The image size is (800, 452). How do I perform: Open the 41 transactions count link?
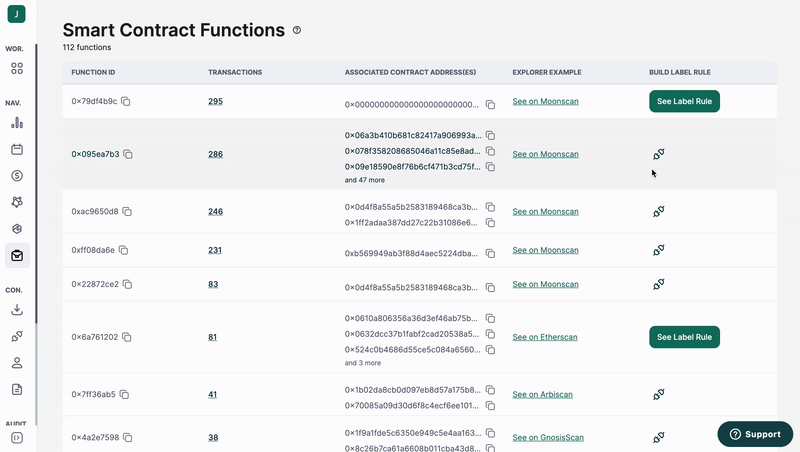(212, 394)
